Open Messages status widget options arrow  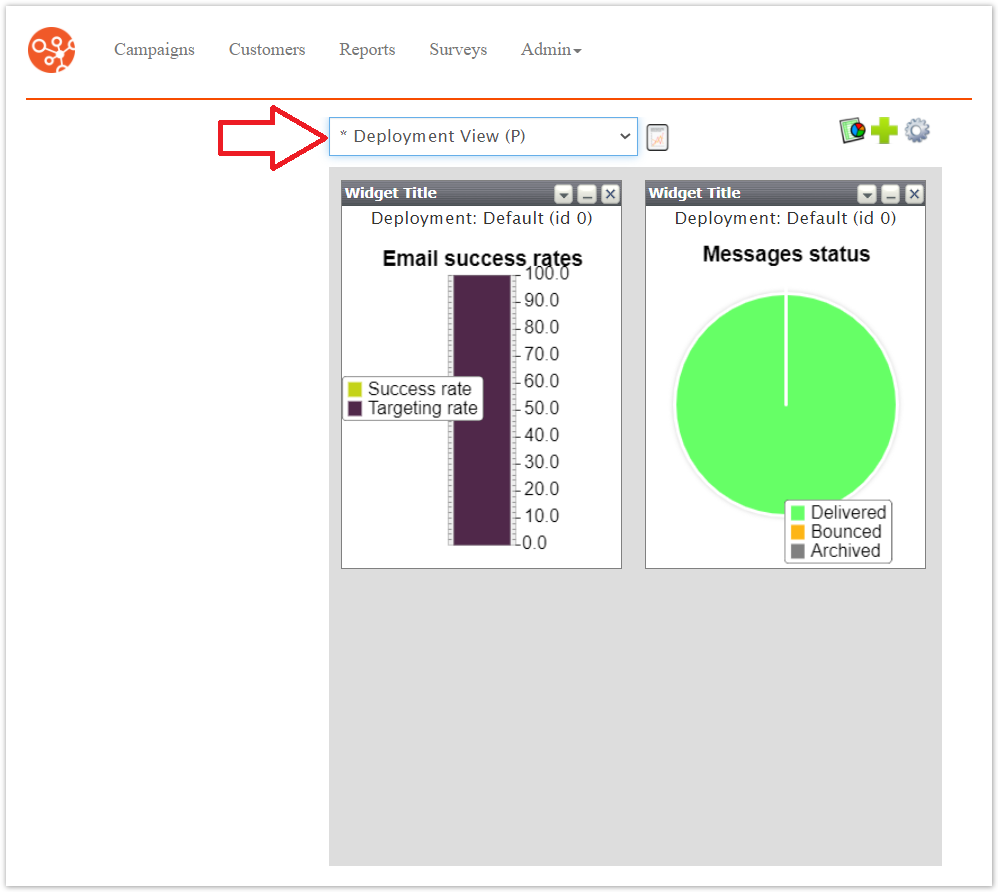click(x=867, y=194)
